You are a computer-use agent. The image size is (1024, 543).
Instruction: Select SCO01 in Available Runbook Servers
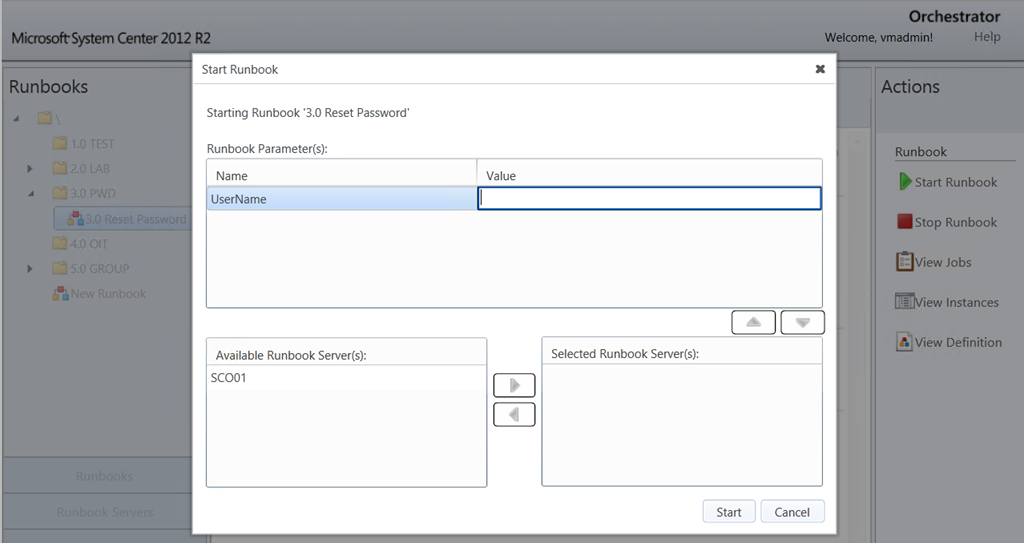pos(229,378)
